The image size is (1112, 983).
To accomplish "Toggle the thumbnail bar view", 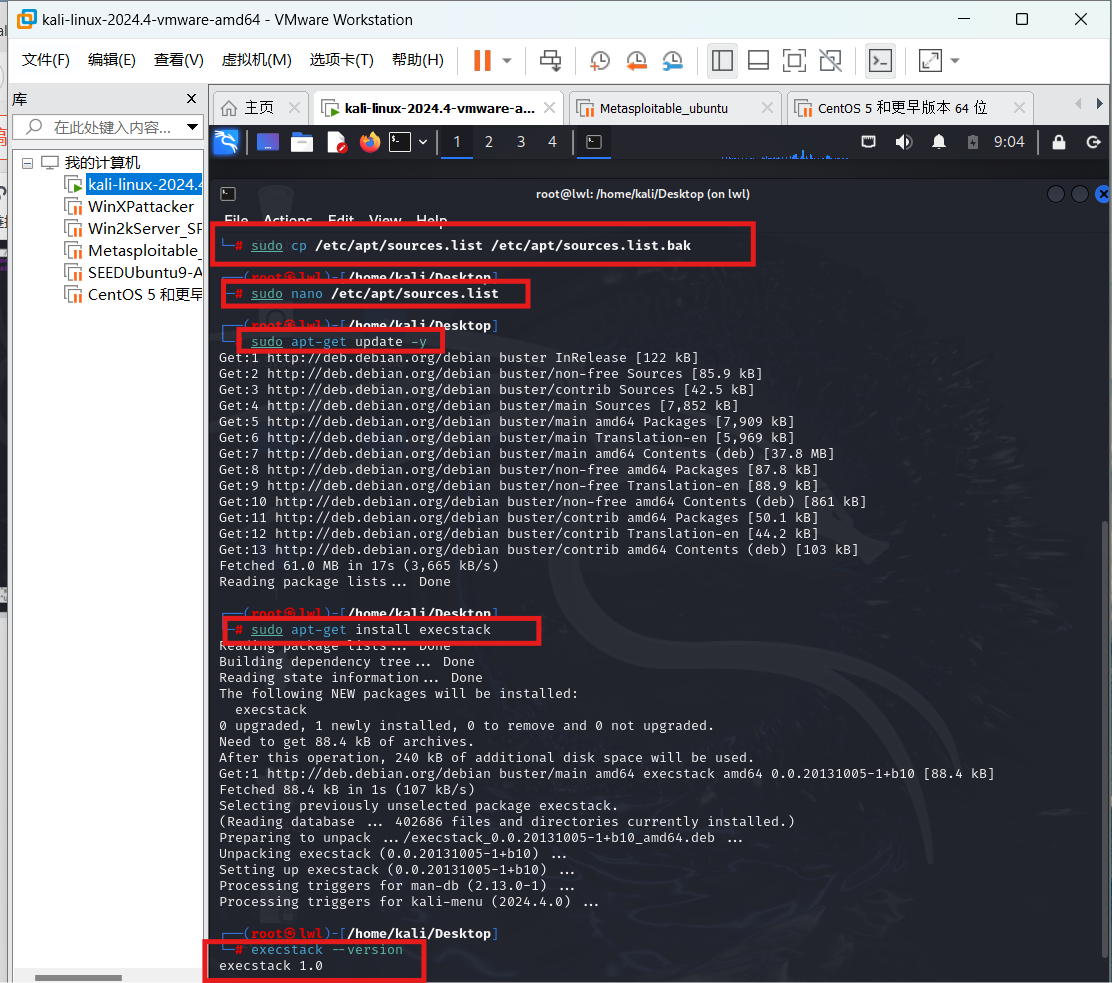I will coord(758,60).
